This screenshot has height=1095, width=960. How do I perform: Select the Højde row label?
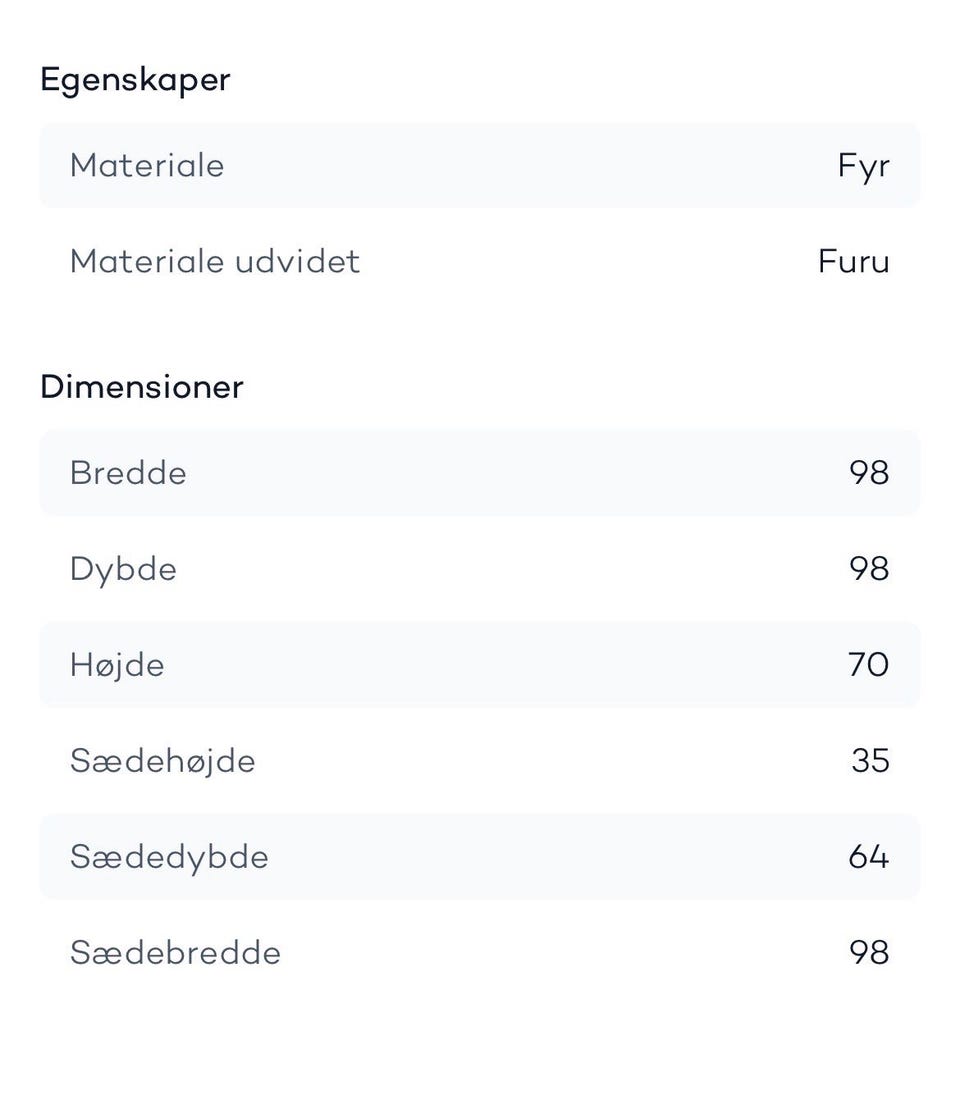117,666
